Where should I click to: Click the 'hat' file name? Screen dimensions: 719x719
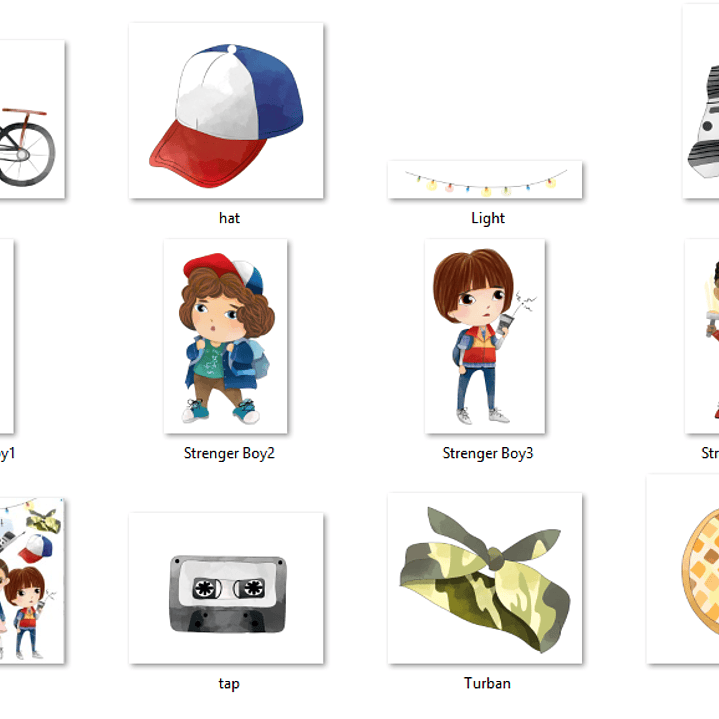pos(229,218)
